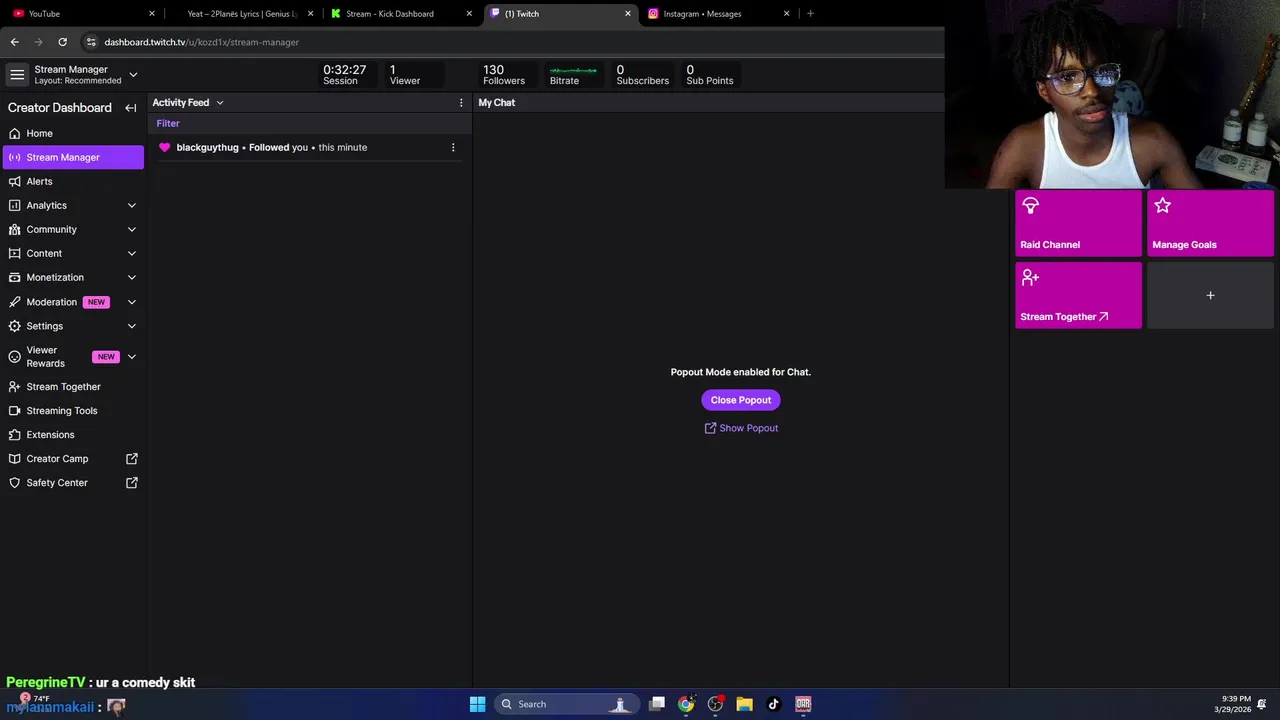The height and width of the screenshot is (720, 1280).
Task: Expand the Monetization section chevron
Action: (132, 277)
